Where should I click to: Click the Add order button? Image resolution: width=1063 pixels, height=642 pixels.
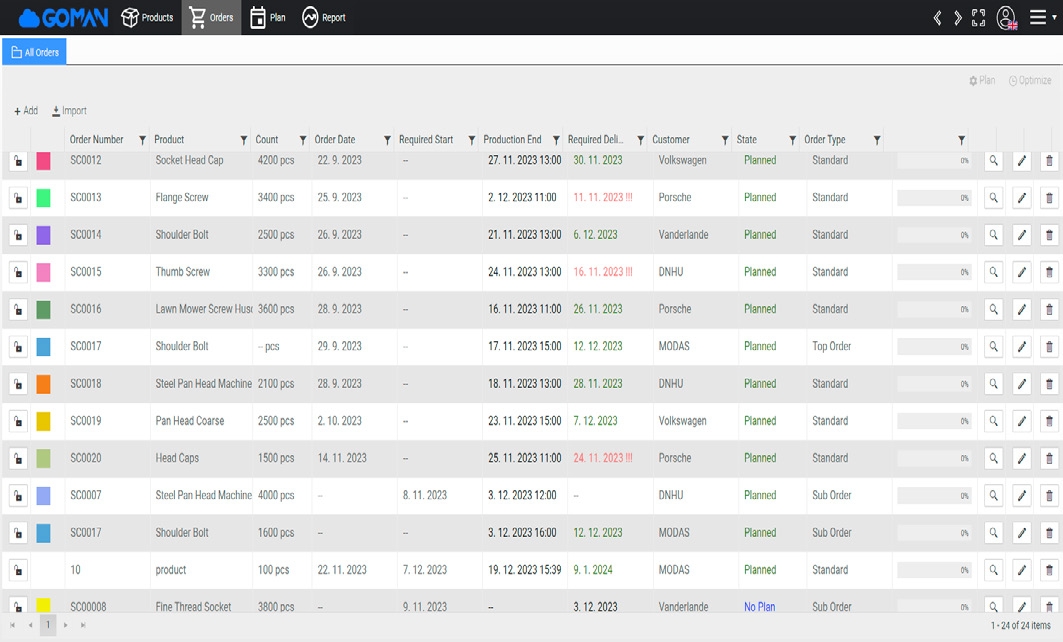pos(26,111)
